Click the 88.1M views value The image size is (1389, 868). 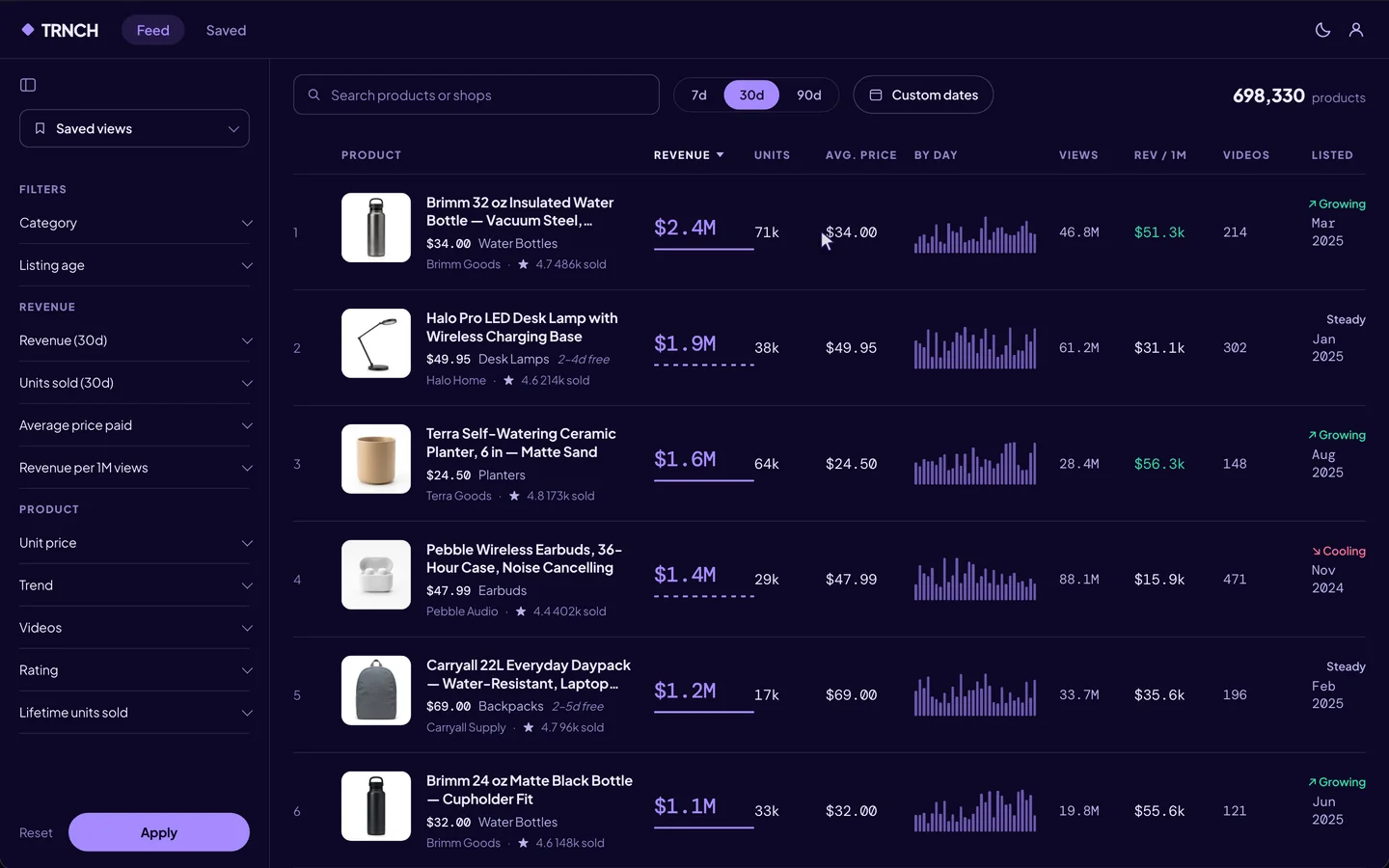[x=1079, y=580]
